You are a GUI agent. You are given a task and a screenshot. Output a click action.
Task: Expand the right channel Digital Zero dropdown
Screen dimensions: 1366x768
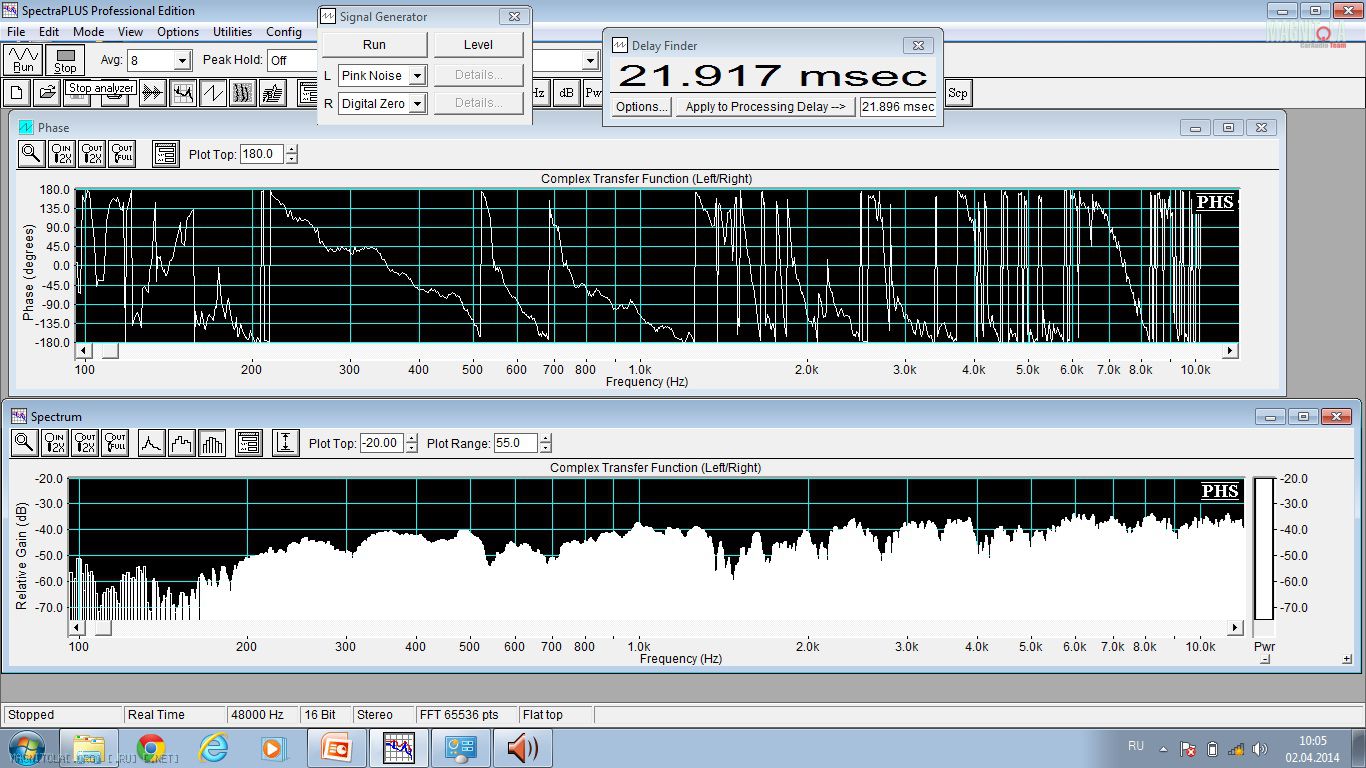pyautogui.click(x=417, y=104)
